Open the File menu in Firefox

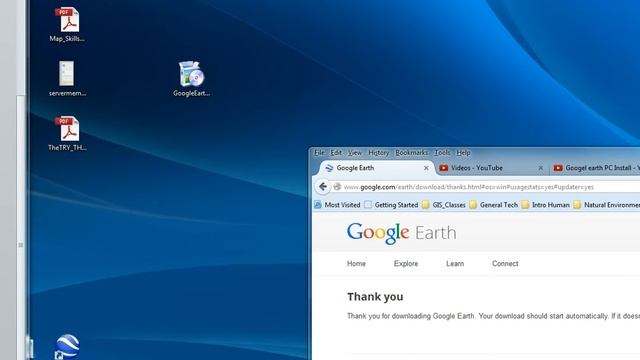click(x=319, y=153)
